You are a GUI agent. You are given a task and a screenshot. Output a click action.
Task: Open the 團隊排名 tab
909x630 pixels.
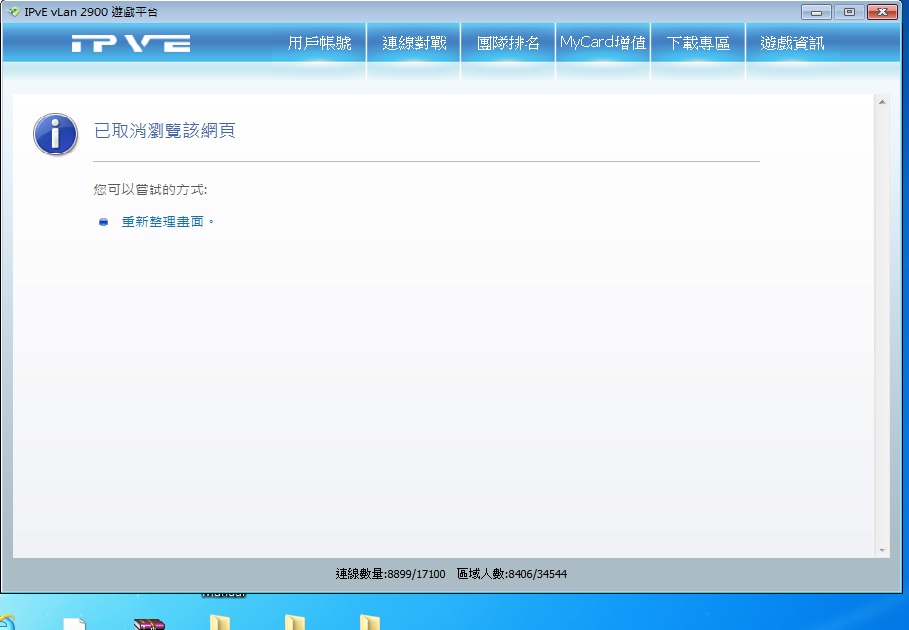pos(508,43)
